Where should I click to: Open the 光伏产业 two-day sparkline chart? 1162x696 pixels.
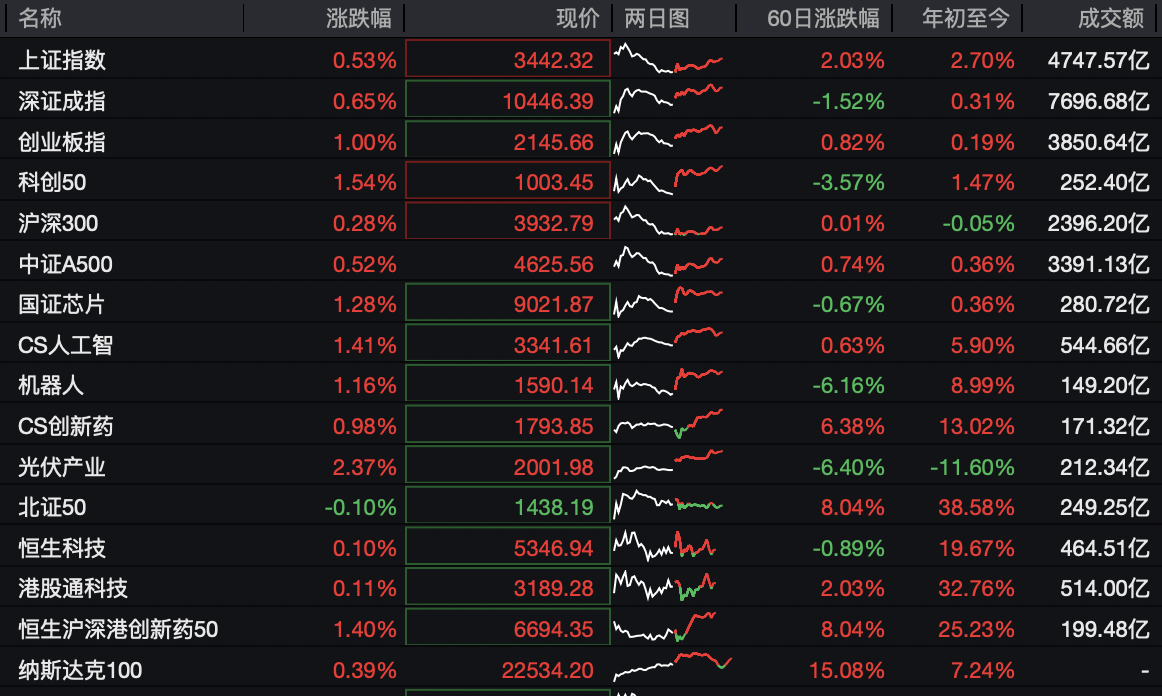pos(668,465)
